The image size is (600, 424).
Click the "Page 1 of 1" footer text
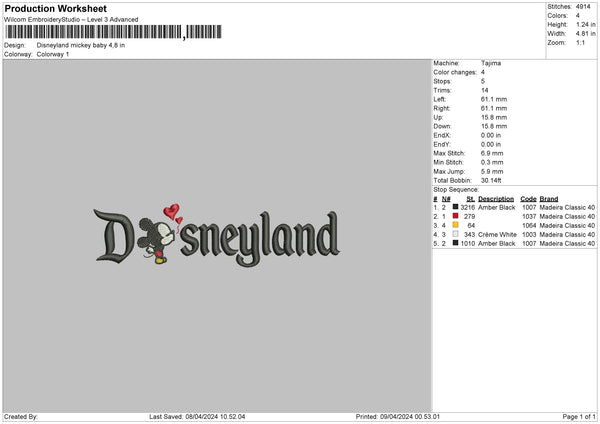click(x=579, y=417)
